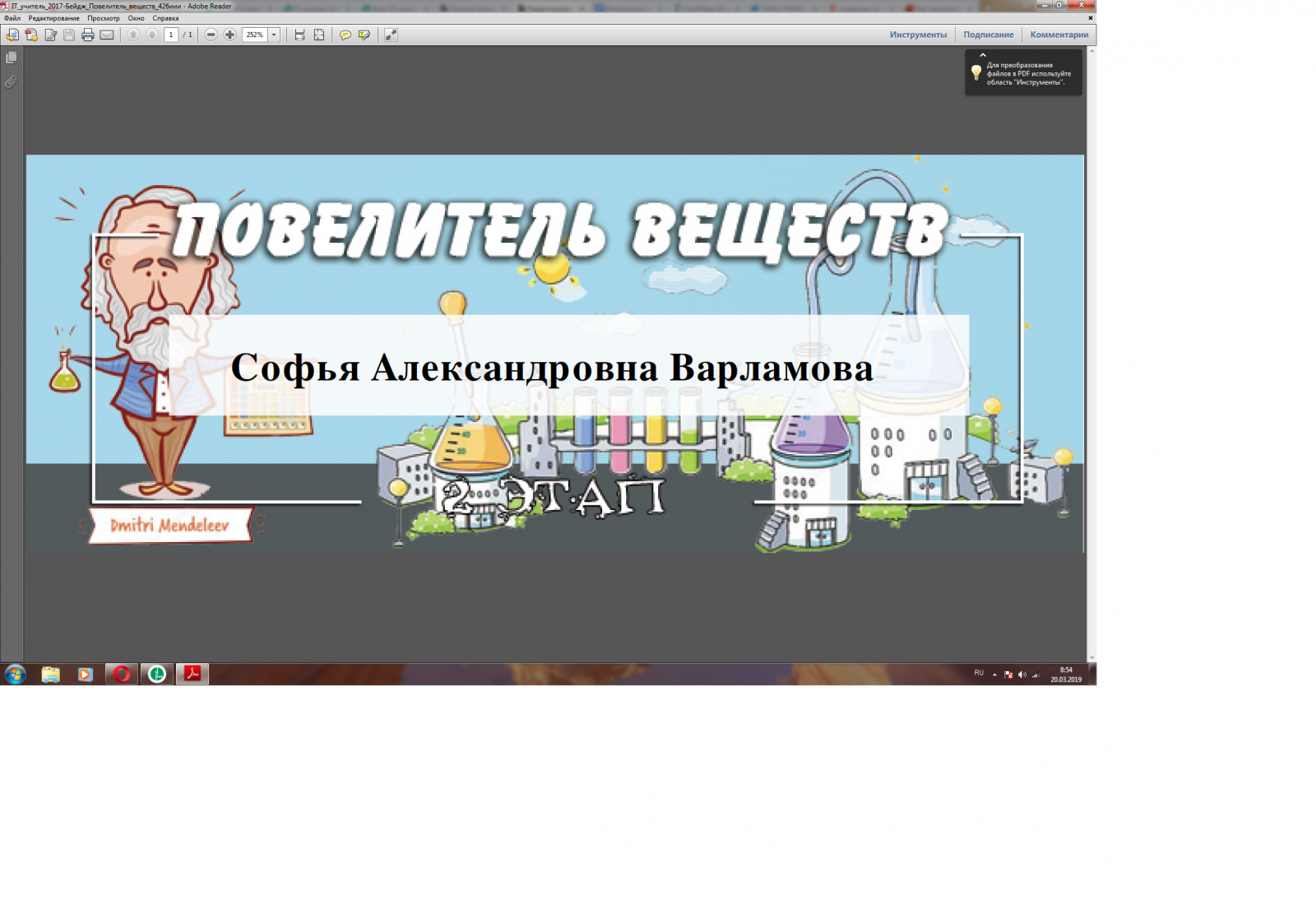Launch Opera from the taskbar

coord(122,674)
